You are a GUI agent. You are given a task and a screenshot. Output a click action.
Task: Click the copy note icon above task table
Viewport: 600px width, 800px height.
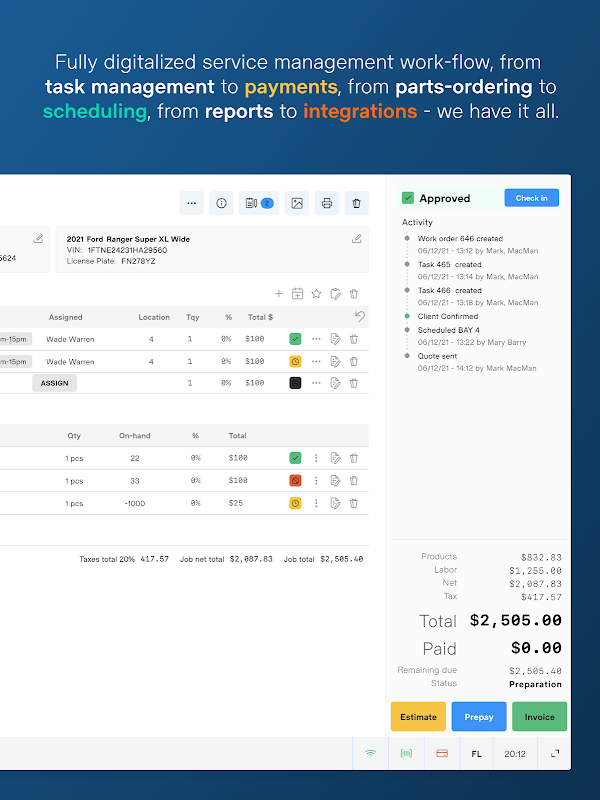point(335,293)
